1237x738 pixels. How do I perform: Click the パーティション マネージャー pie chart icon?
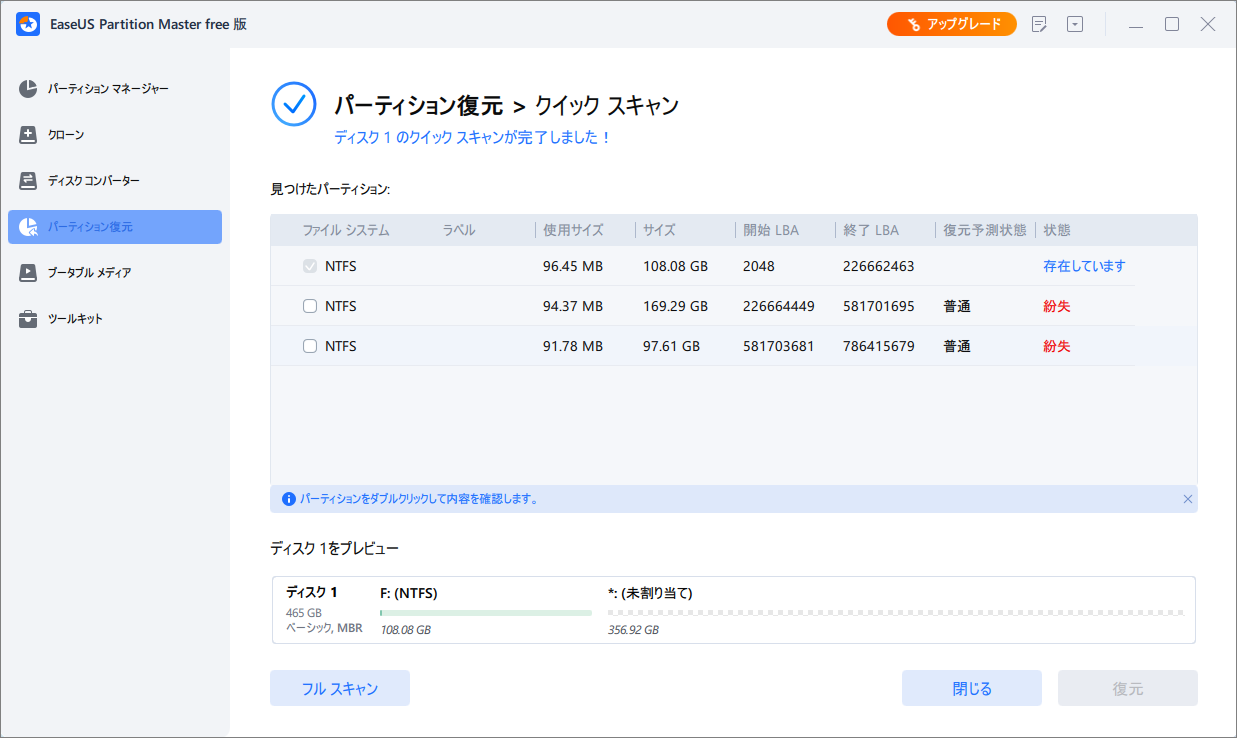[29, 89]
